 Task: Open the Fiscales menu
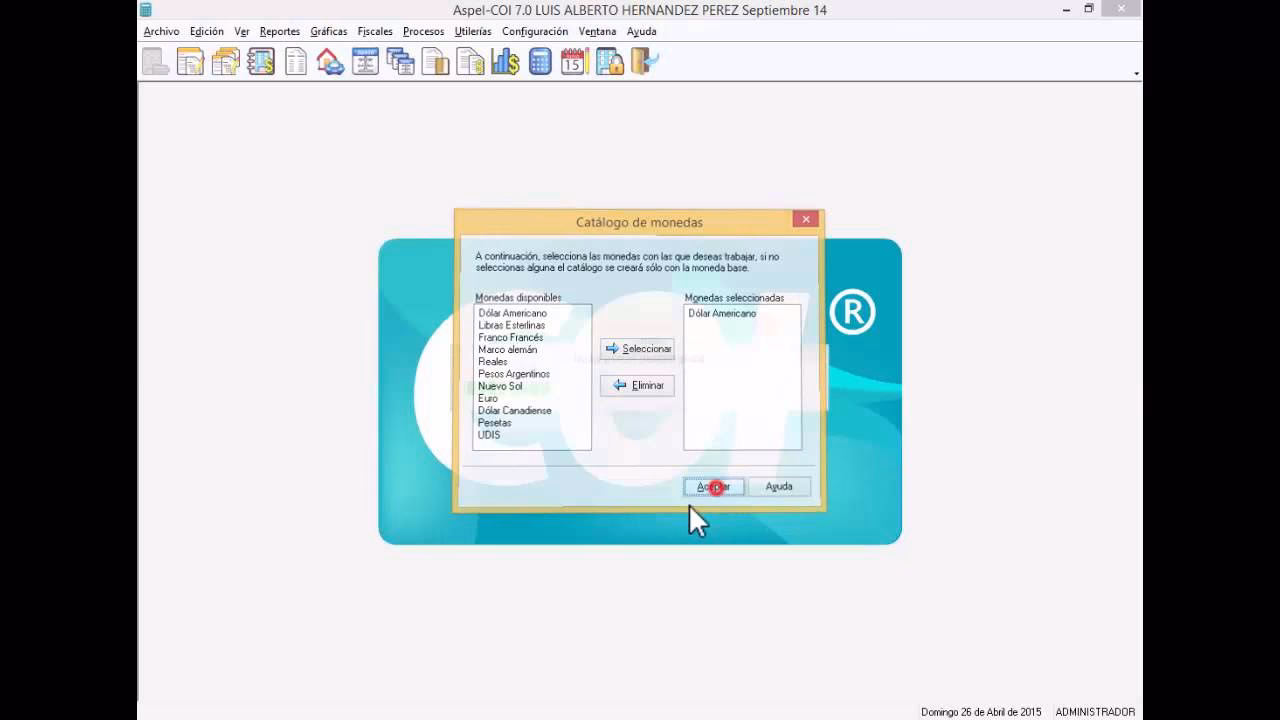(375, 32)
